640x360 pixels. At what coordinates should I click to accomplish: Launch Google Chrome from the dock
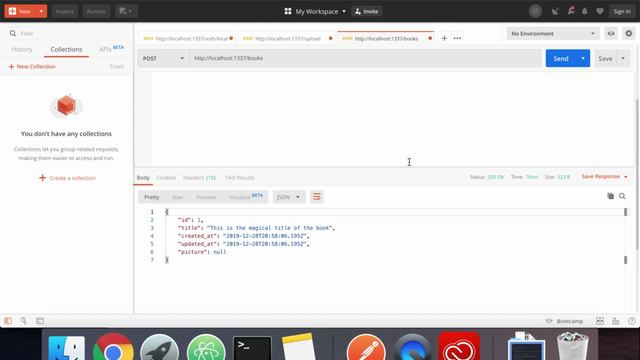pos(113,348)
